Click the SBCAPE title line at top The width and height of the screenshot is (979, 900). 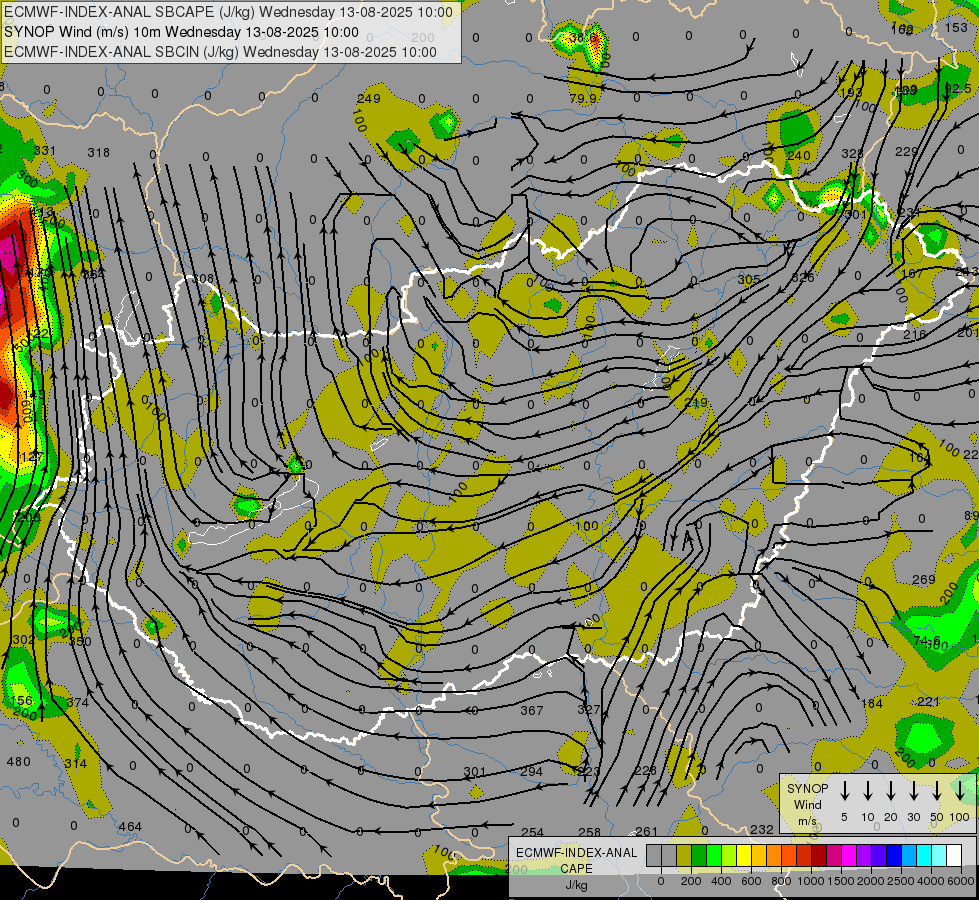coord(228,12)
